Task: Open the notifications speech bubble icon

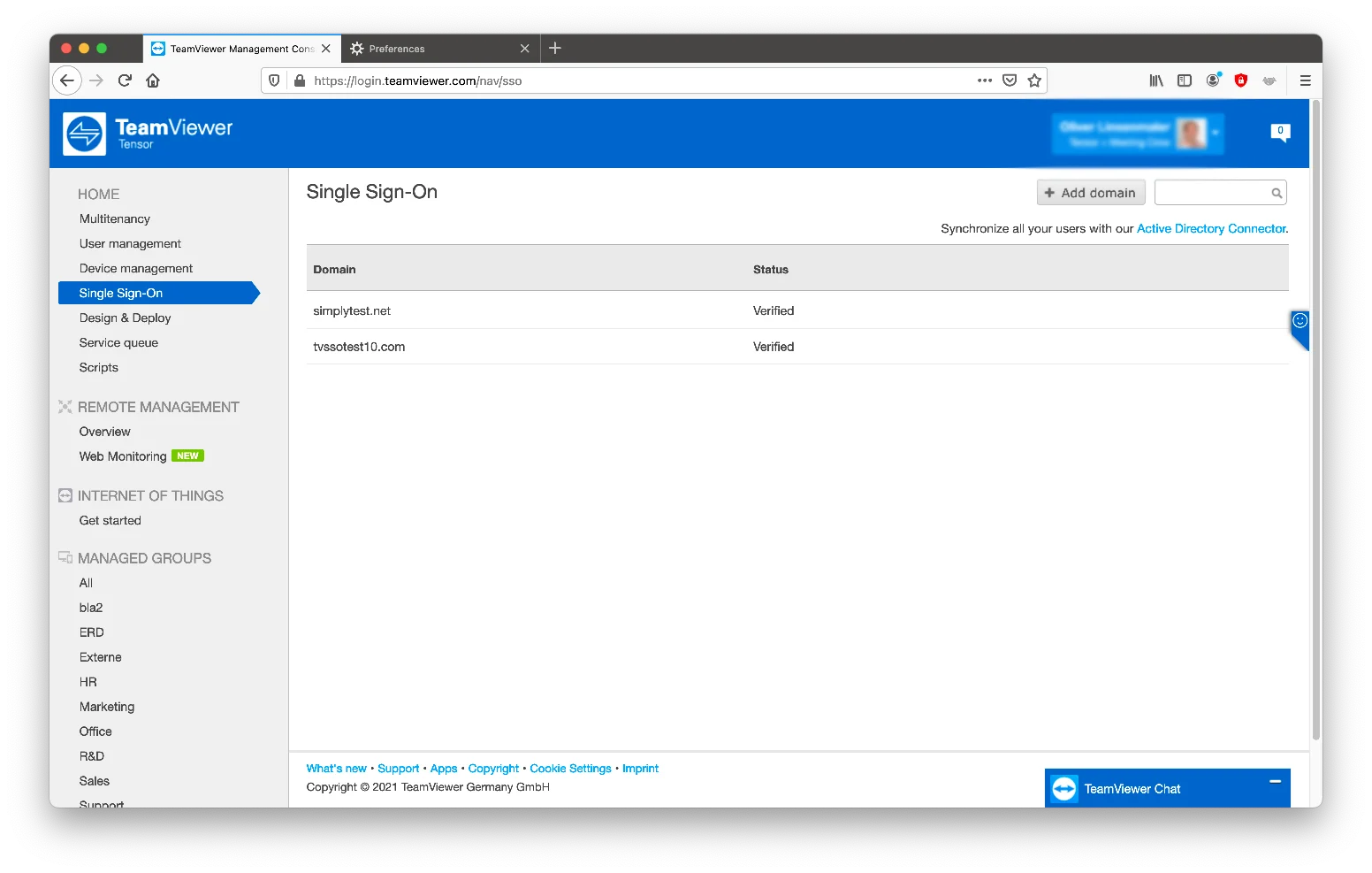Action: click(x=1280, y=133)
